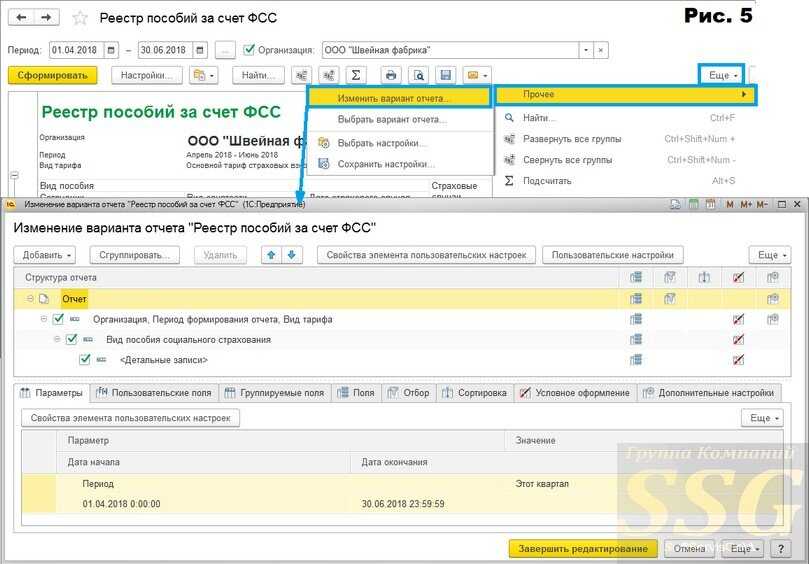Open the top Еще menu button
This screenshot has height=564, width=809.
[722, 75]
